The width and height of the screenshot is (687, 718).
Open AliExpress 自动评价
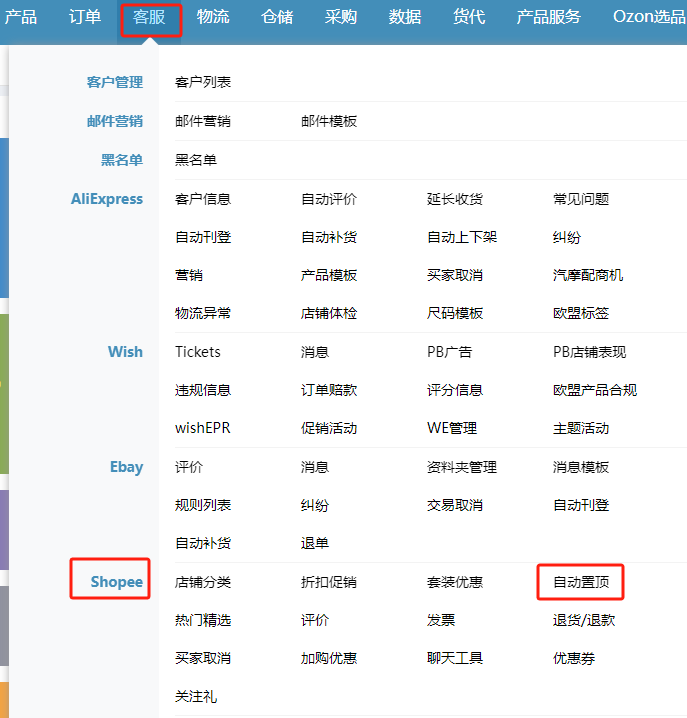329,199
